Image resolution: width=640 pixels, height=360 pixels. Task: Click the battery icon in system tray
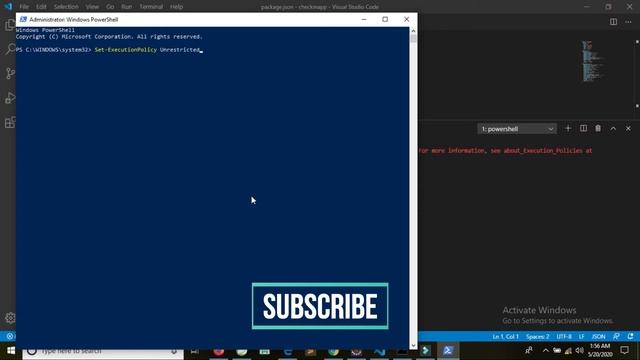pyautogui.click(x=557, y=350)
